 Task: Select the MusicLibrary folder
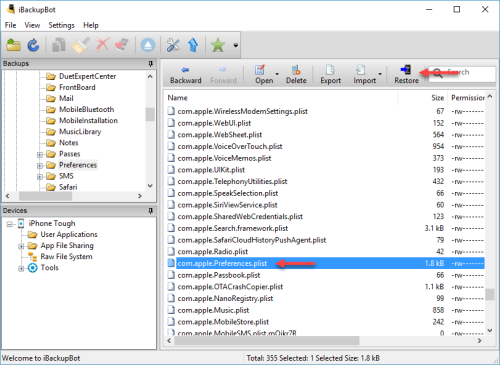tap(80, 132)
